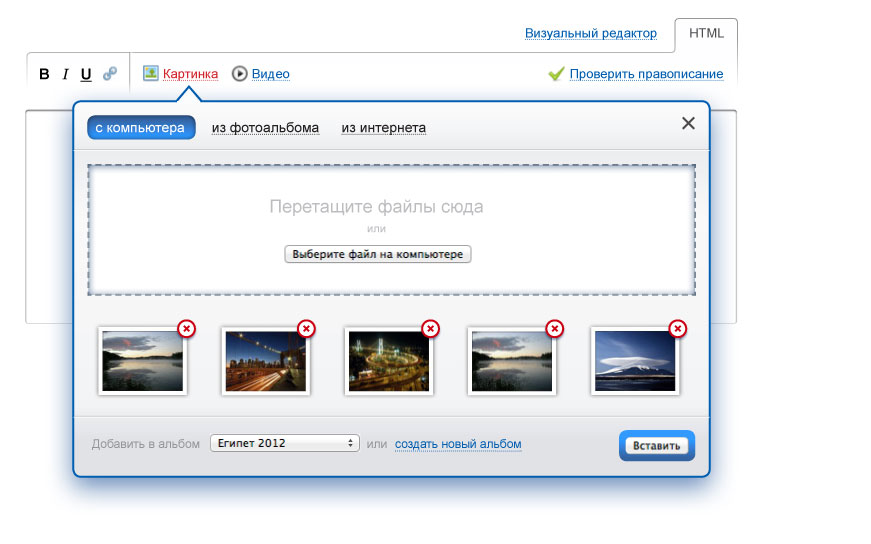Click the Картинка image icon
Screen dimensions: 871x544
(151, 73)
